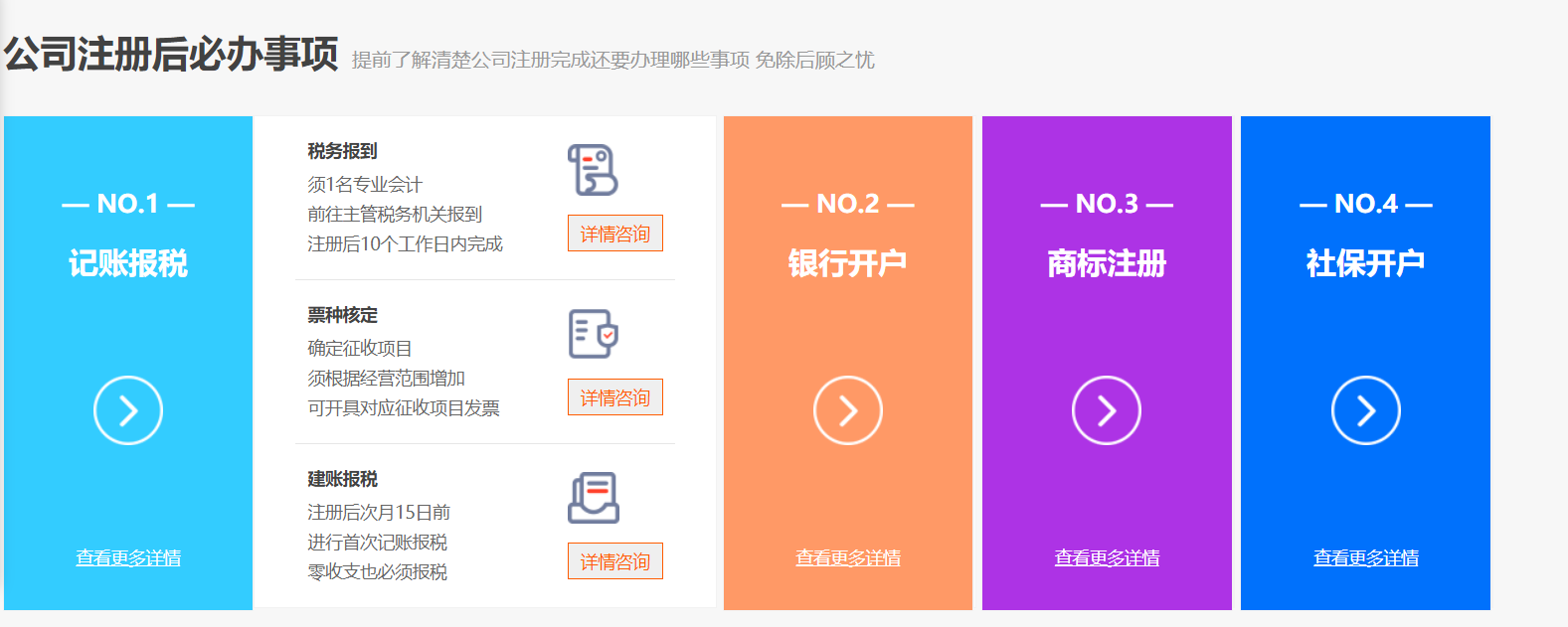
Task: Click the 建账报税 item heading
Action: [x=342, y=479]
